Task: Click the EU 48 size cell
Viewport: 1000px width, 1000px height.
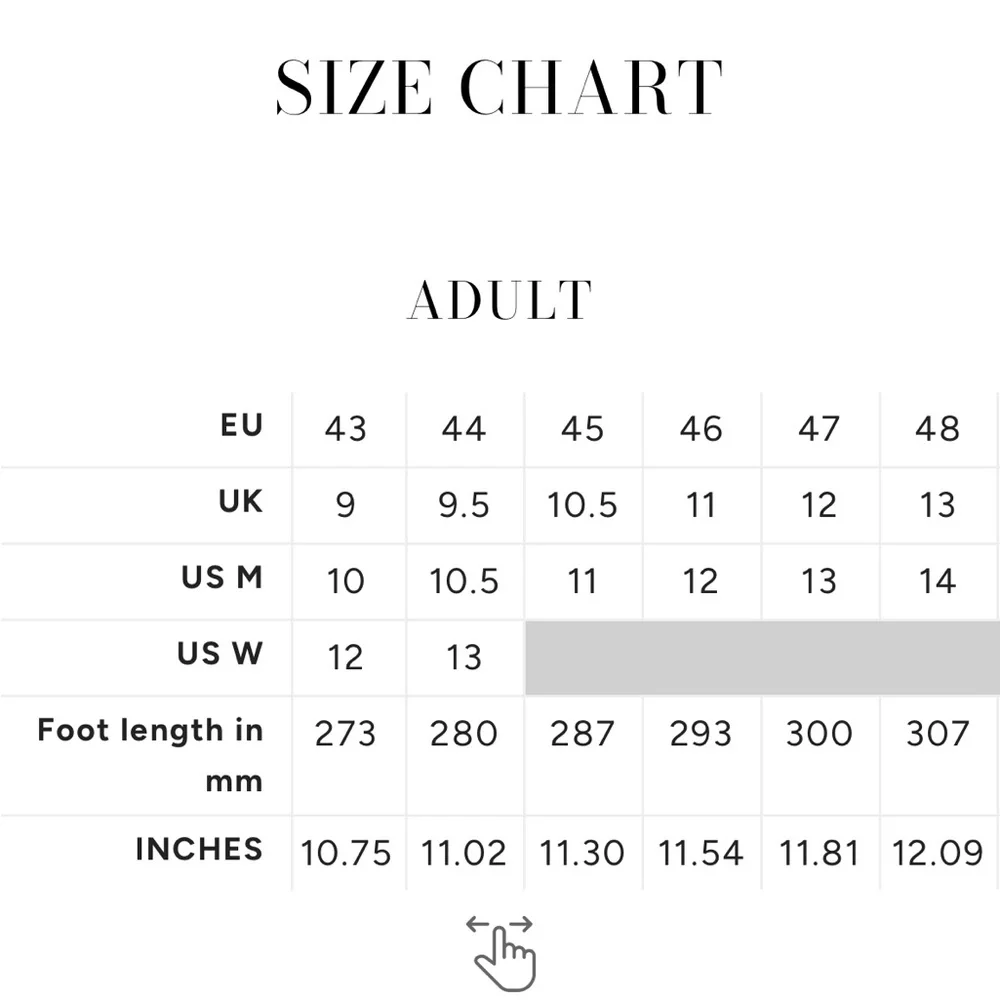Action: coord(939,429)
